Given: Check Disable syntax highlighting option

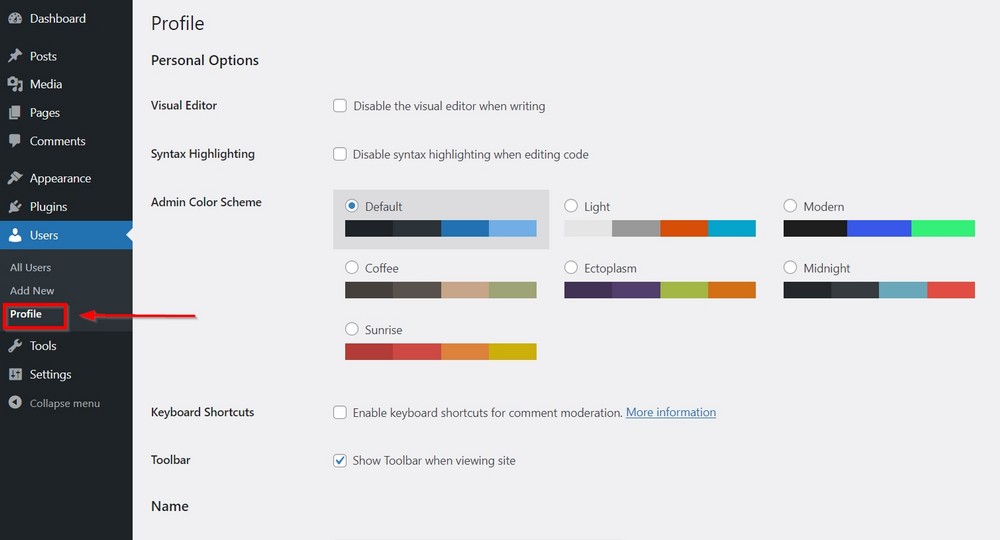Looking at the screenshot, I should pyautogui.click(x=340, y=154).
